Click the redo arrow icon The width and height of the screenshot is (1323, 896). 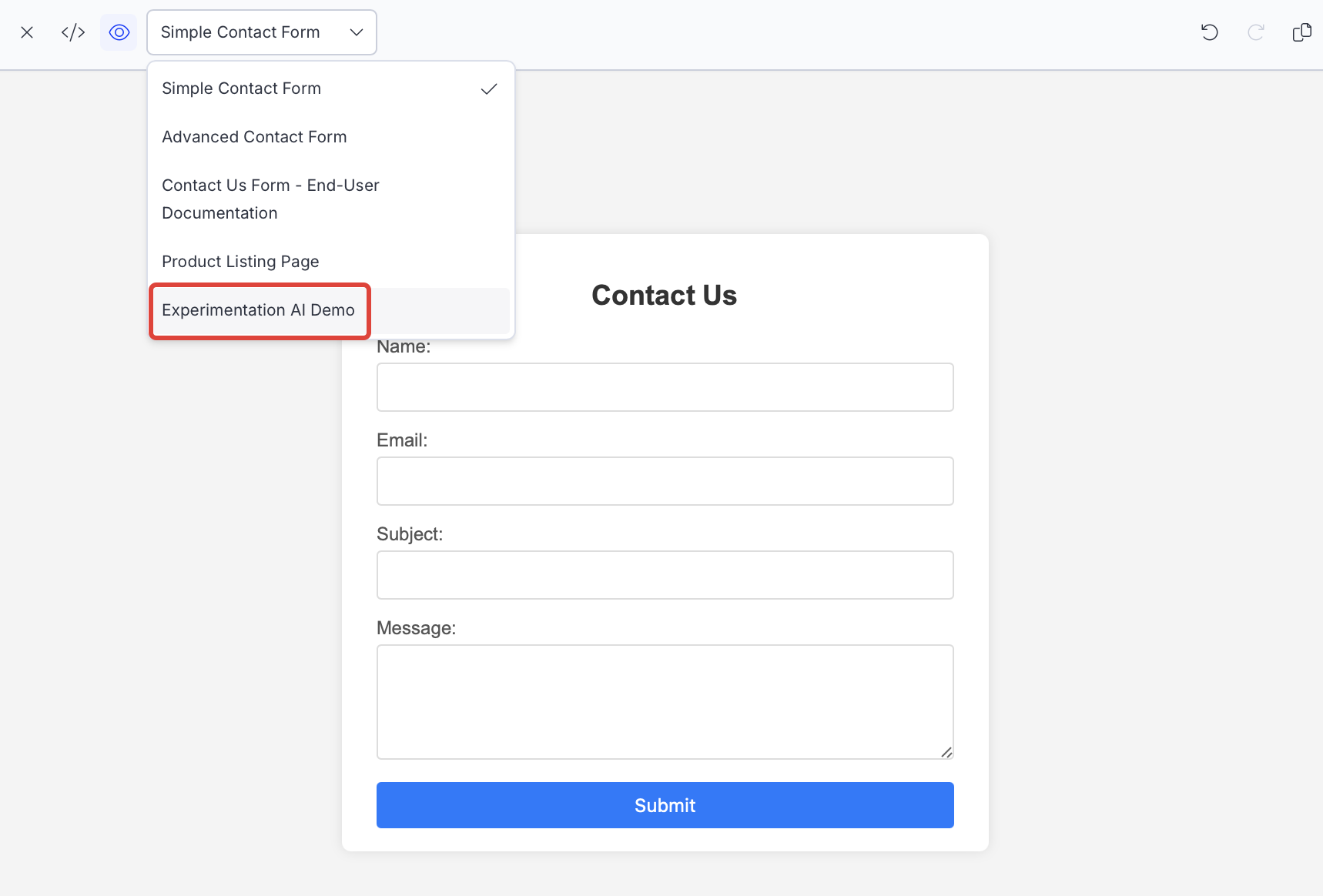1255,32
